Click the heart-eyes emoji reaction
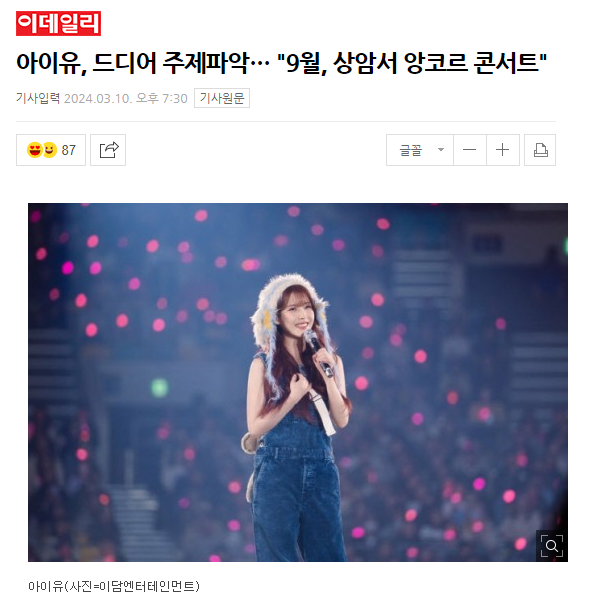The width and height of the screenshot is (591, 601). pyautogui.click(x=34, y=150)
